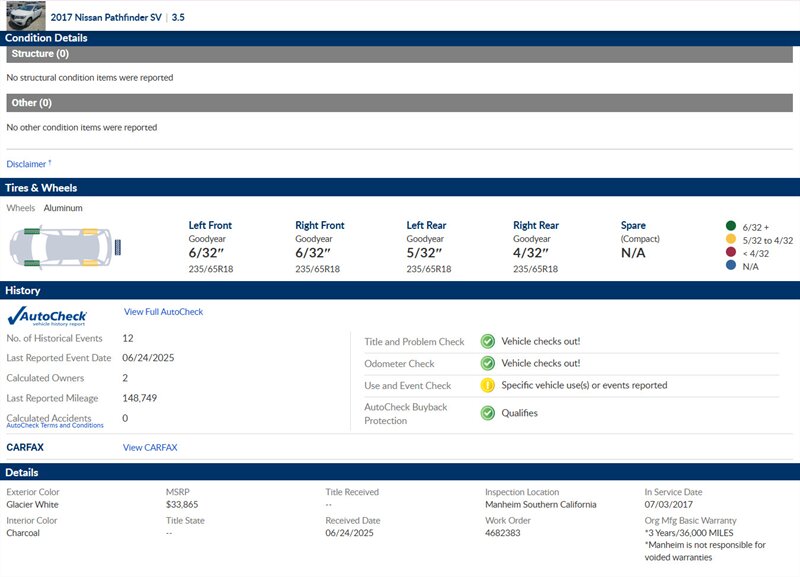Select the Other (0) section header
800x577 pixels.
coord(399,103)
